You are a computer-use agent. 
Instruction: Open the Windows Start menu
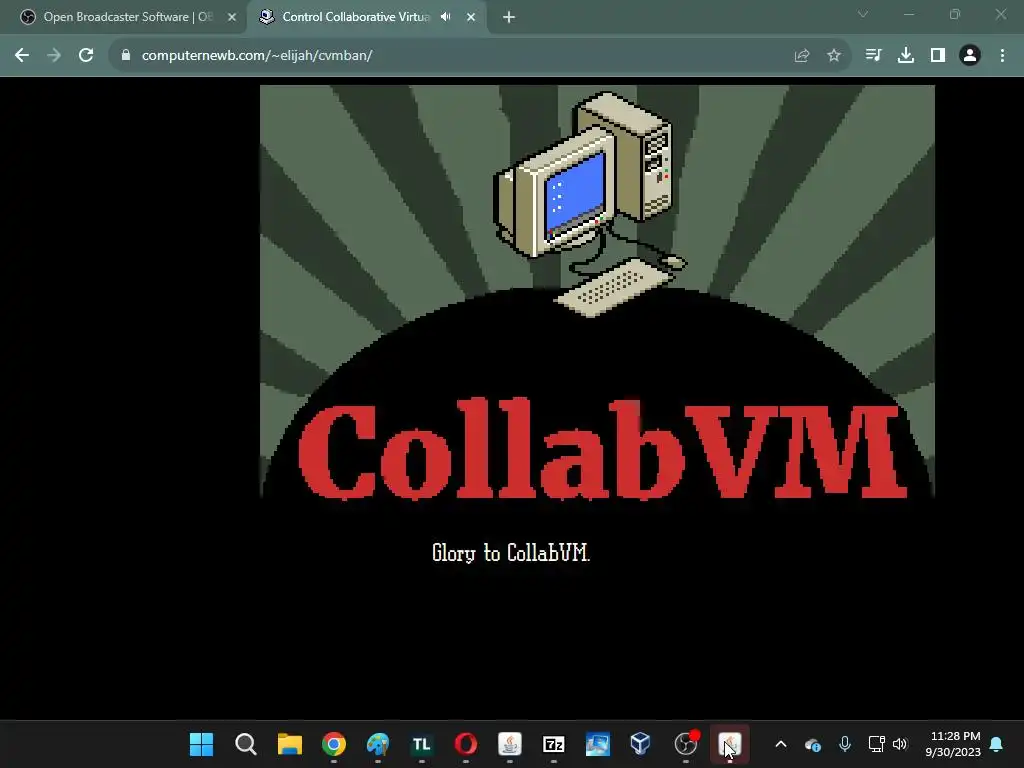[x=201, y=744]
